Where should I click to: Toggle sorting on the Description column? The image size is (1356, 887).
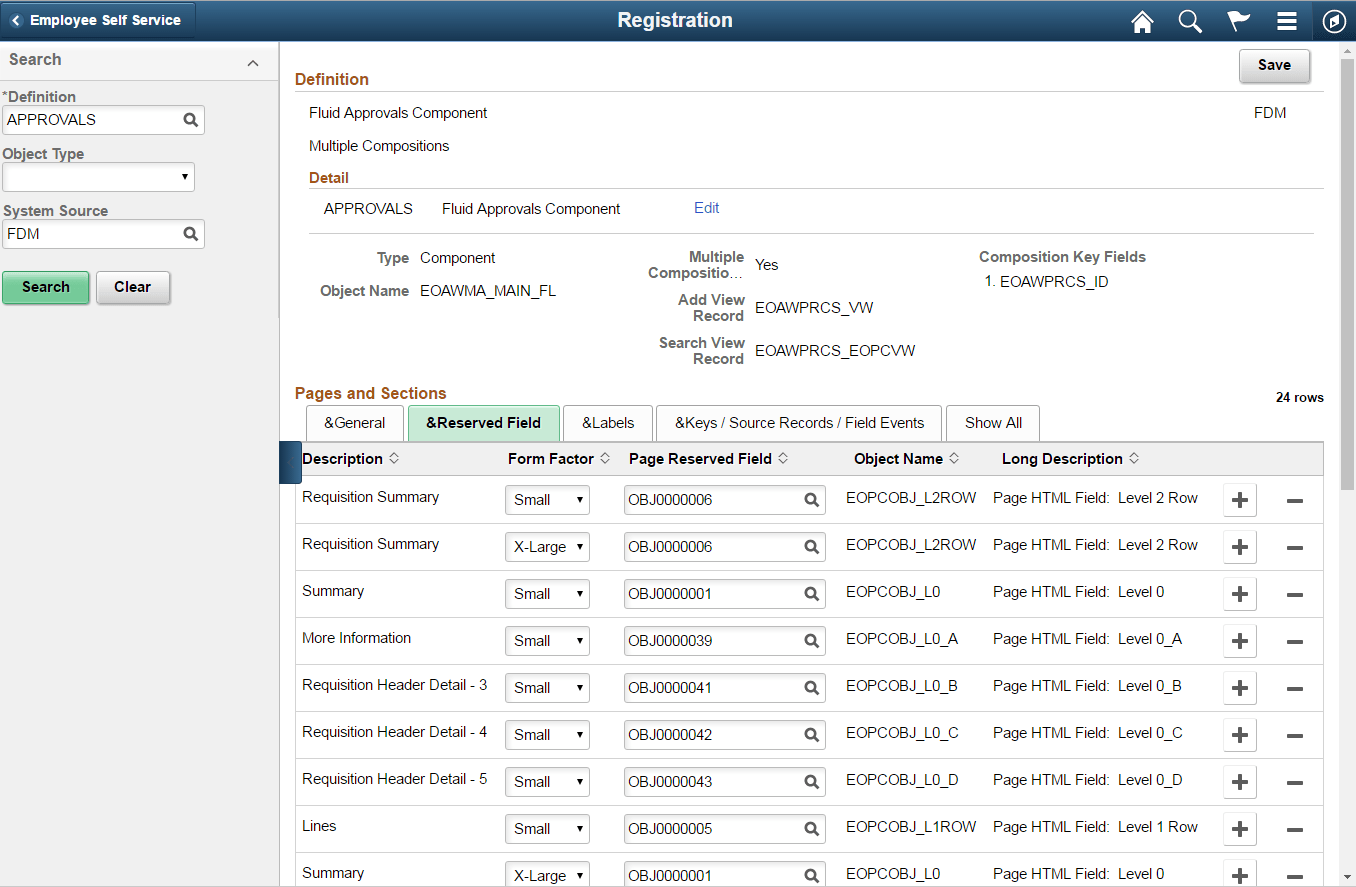391,458
